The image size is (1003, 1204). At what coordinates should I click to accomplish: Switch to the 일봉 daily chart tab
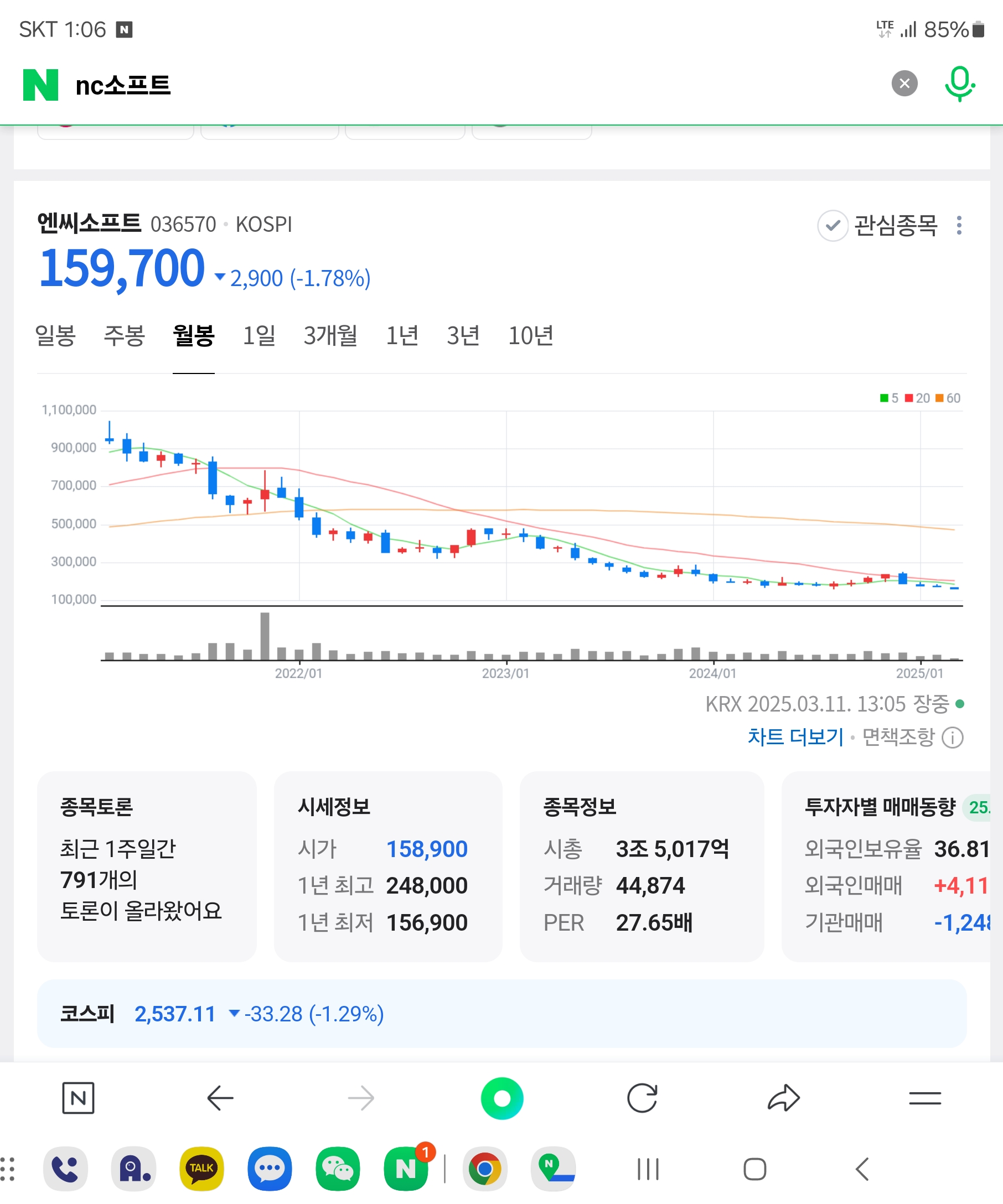point(55,335)
